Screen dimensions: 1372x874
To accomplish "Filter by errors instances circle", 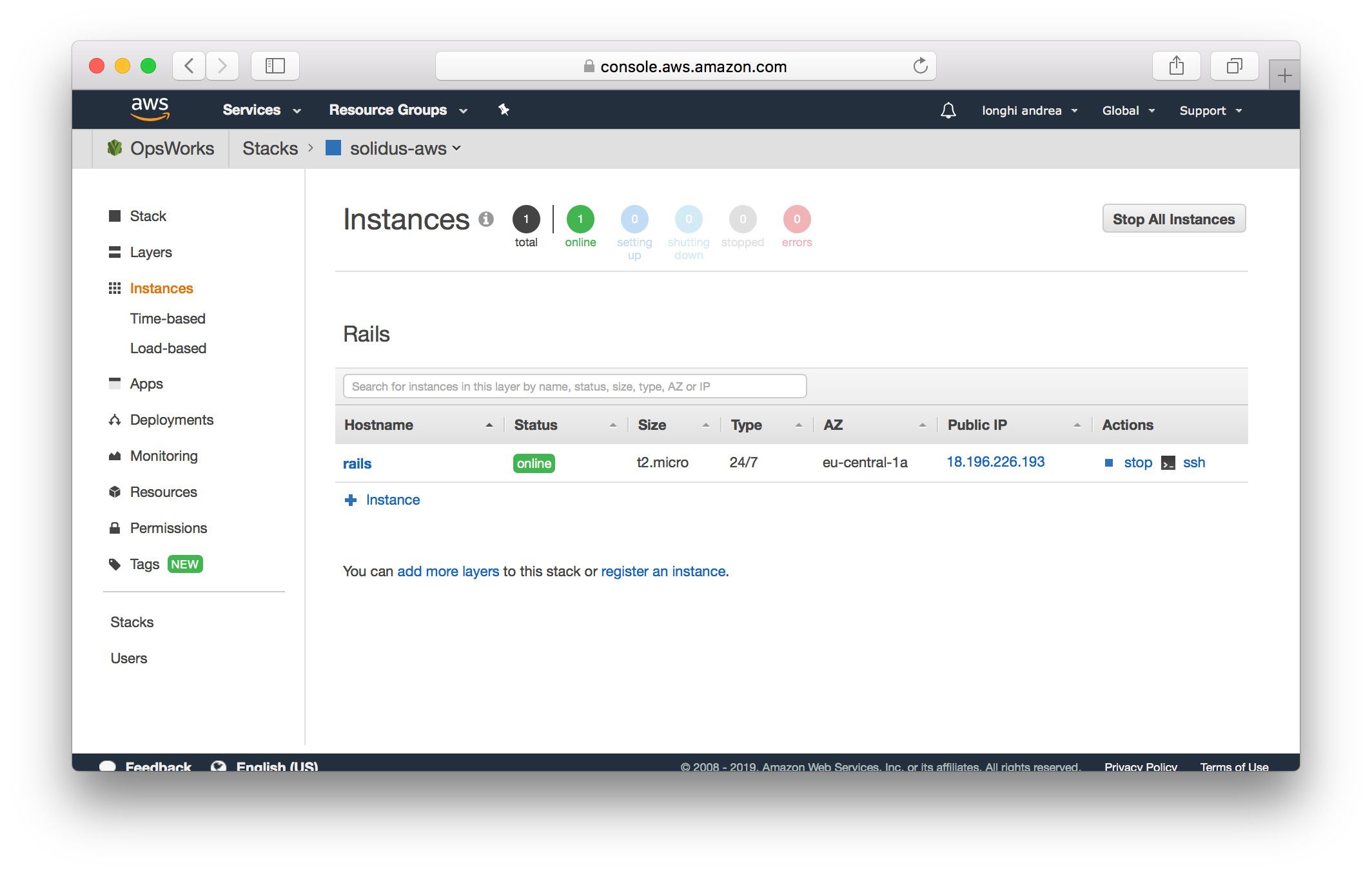I will pos(797,219).
